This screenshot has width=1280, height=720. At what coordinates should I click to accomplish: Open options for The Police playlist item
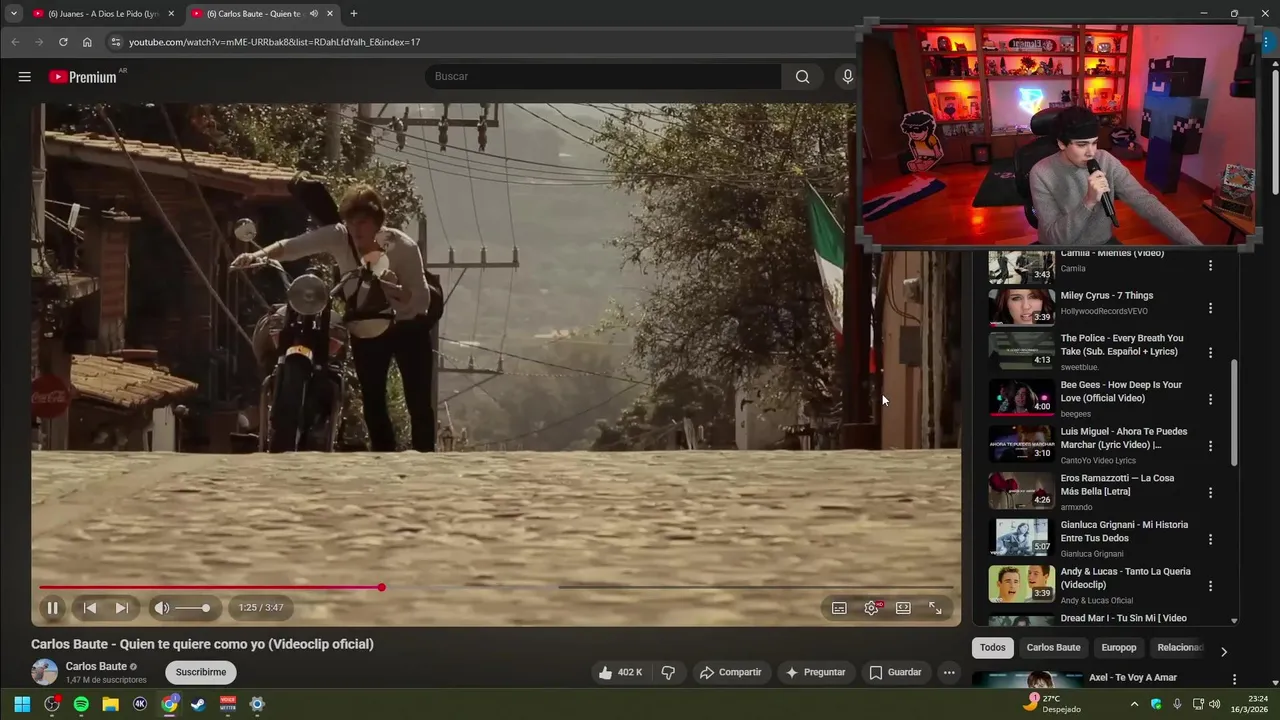click(x=1210, y=353)
